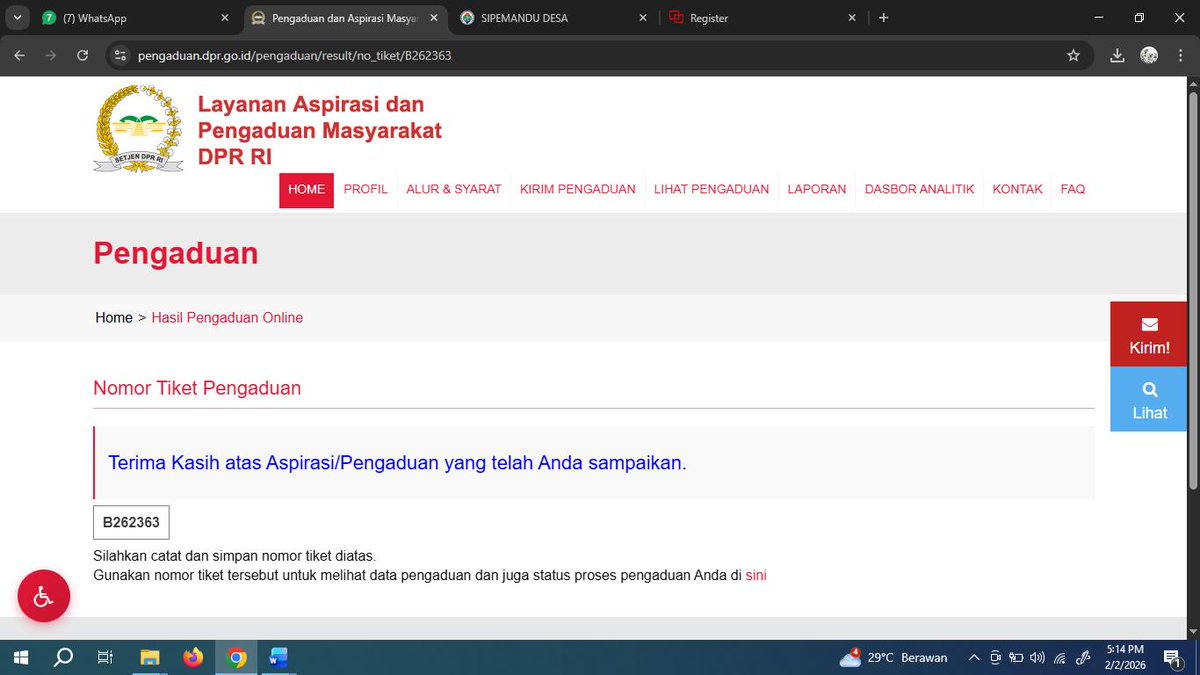Select ticket number B262363 box
This screenshot has width=1200, height=675.
[x=131, y=522]
